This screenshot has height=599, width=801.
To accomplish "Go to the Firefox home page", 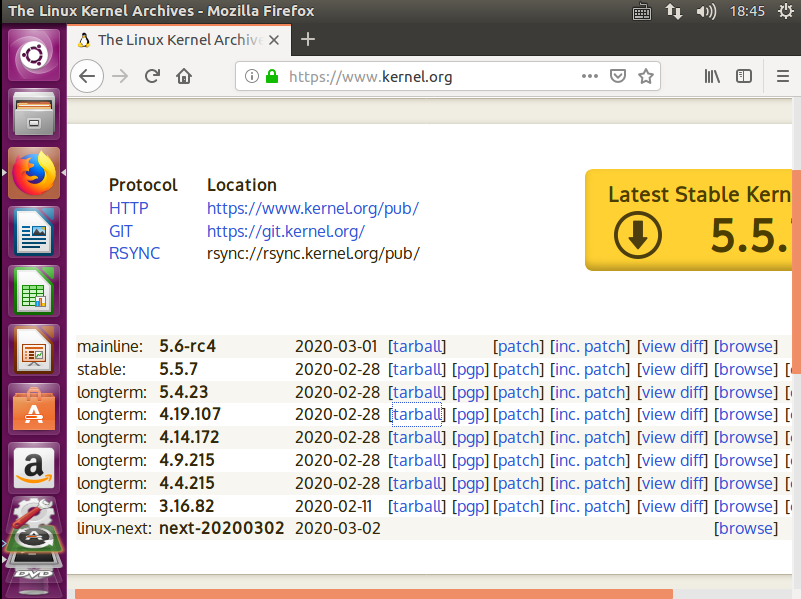I will [184, 77].
